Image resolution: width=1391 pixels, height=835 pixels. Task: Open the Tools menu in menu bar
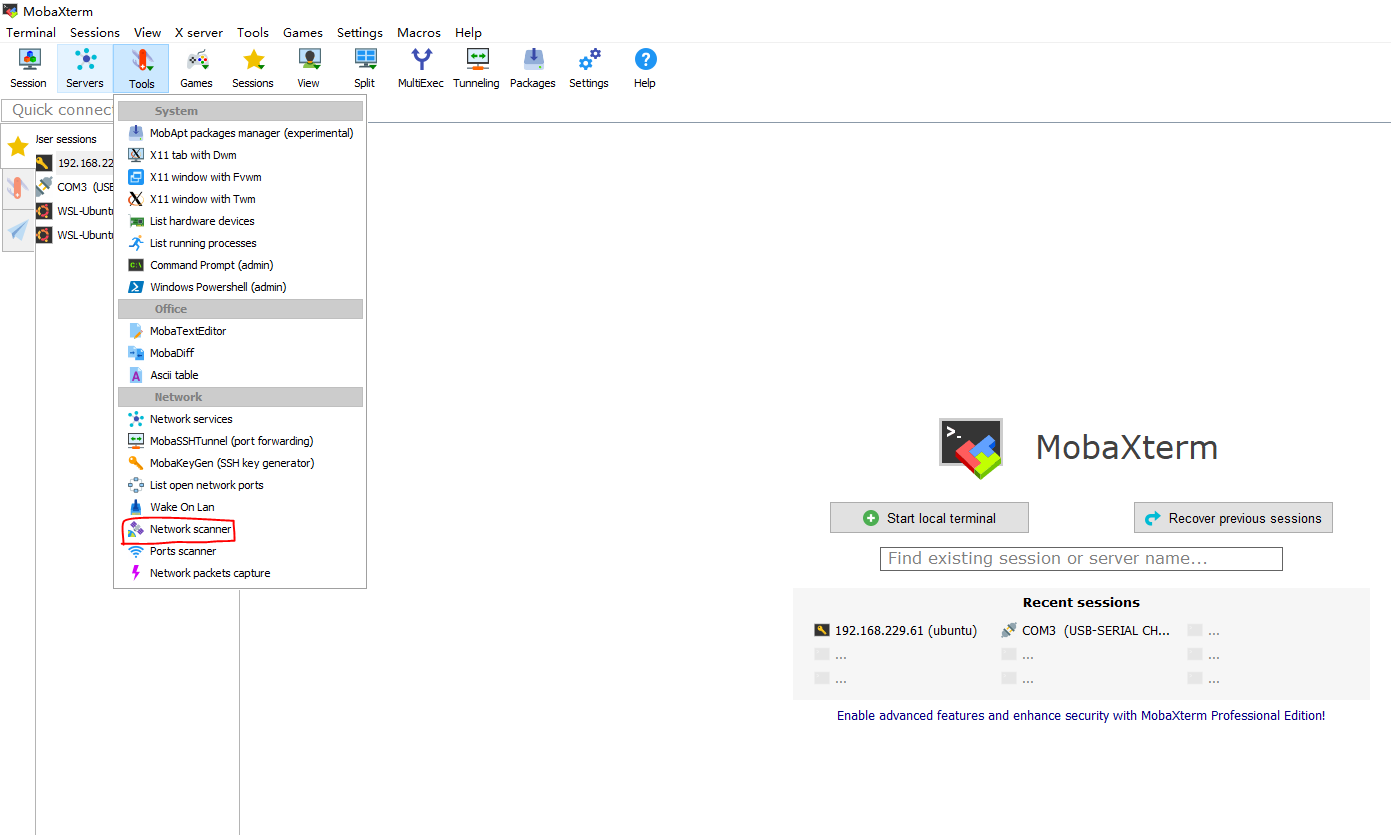point(253,32)
